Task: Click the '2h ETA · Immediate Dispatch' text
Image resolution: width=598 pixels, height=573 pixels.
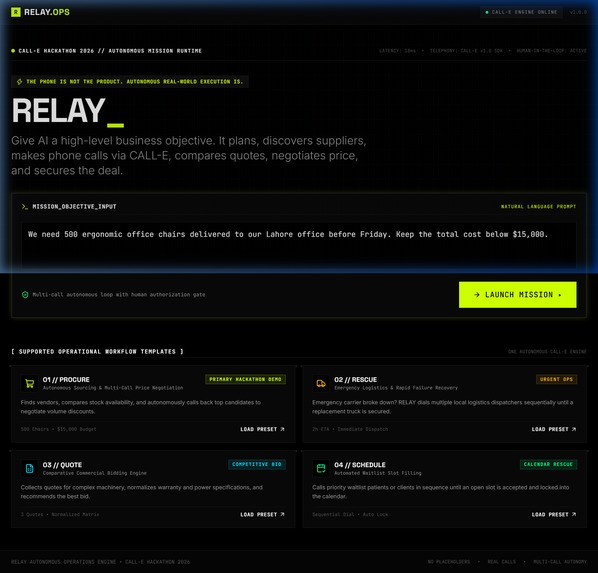Action: 350,429
